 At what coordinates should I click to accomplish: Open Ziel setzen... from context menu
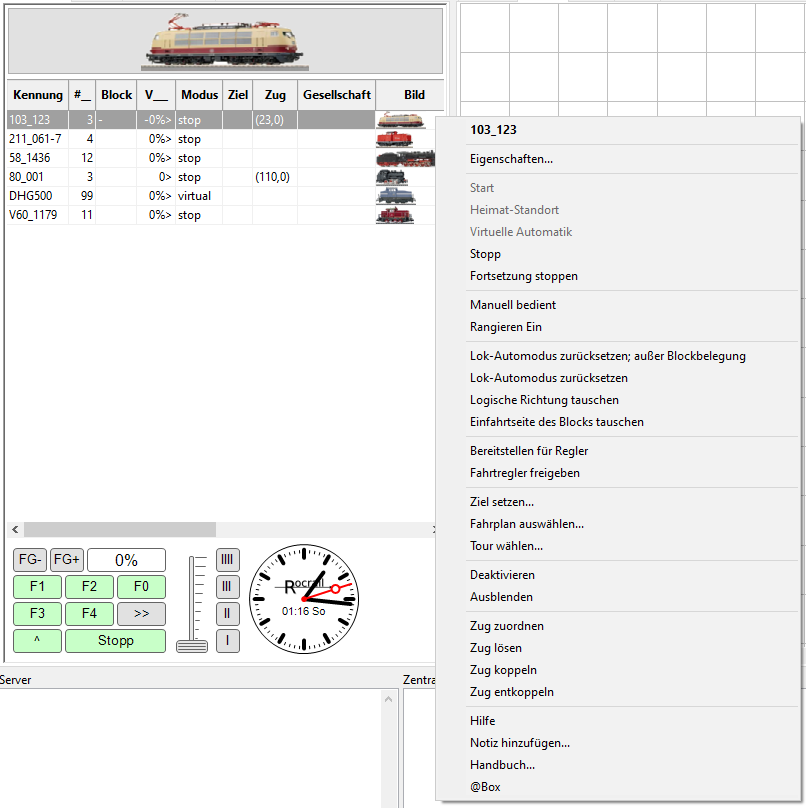[x=502, y=502]
